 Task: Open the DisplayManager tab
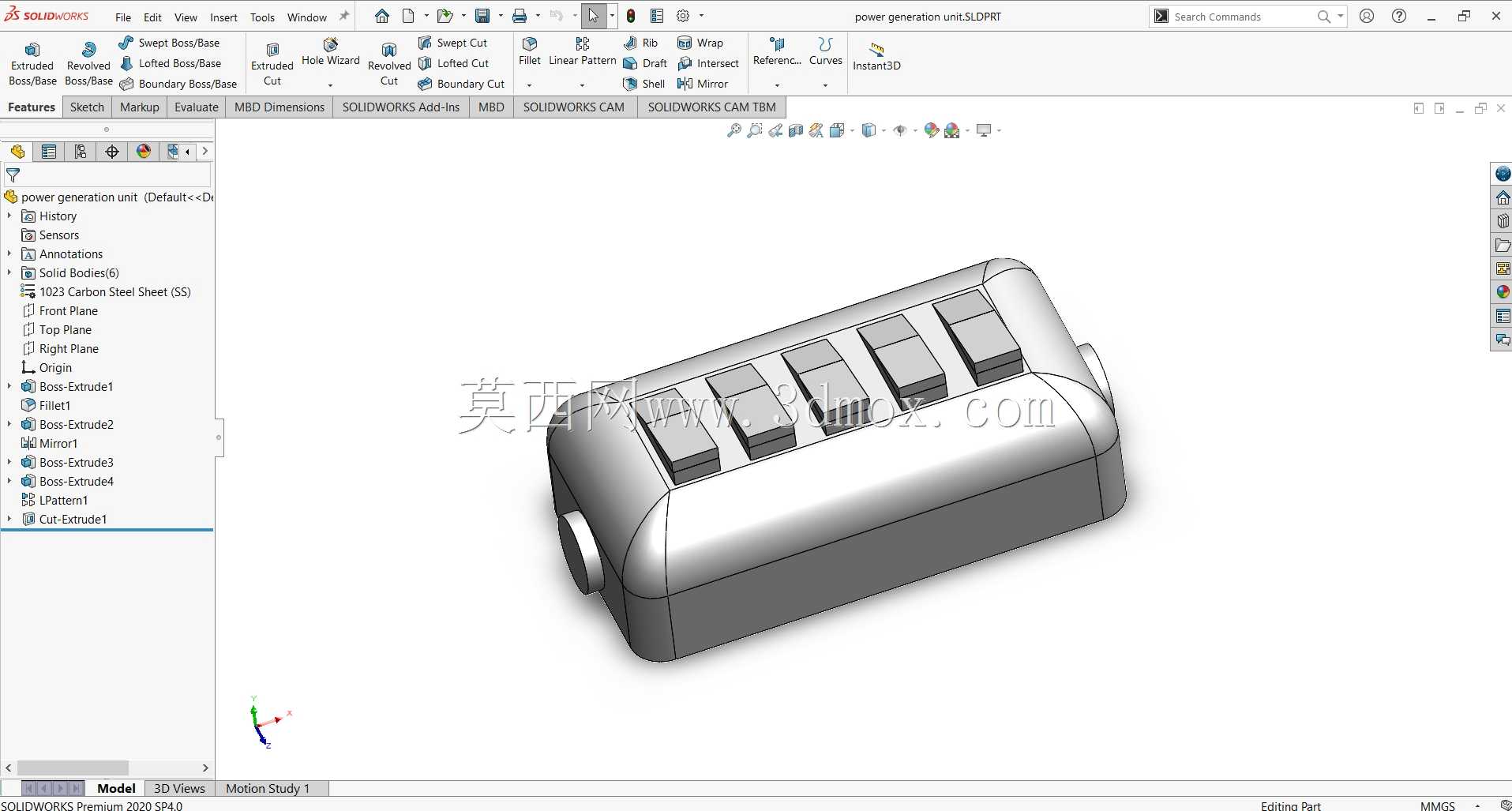[x=144, y=152]
